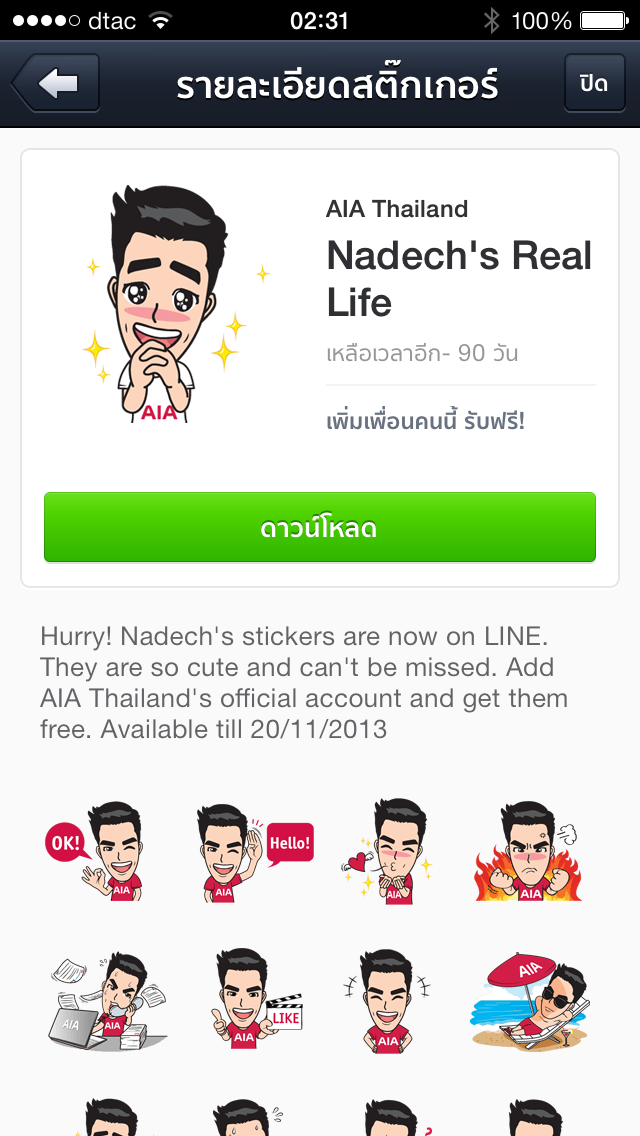Close the sticker details with ปิด button
Image resolution: width=640 pixels, height=1136 pixels.
[x=594, y=83]
